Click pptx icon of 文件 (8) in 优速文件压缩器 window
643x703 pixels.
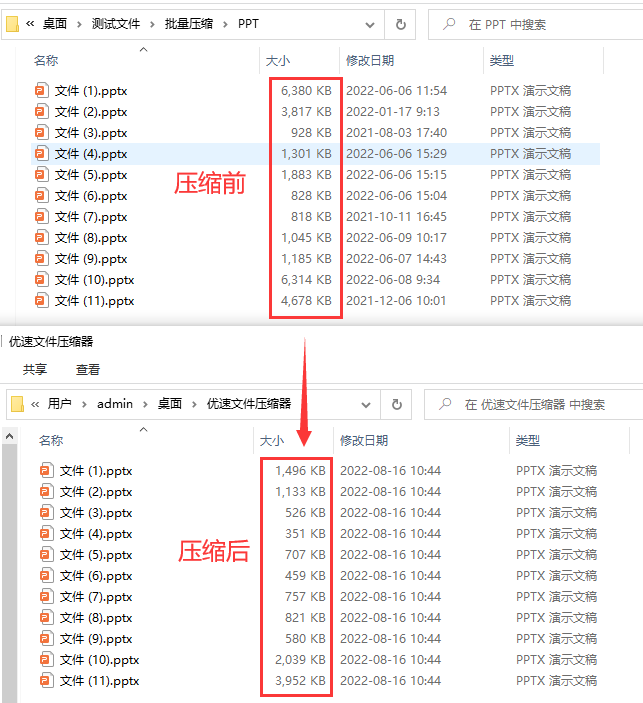tap(47, 618)
